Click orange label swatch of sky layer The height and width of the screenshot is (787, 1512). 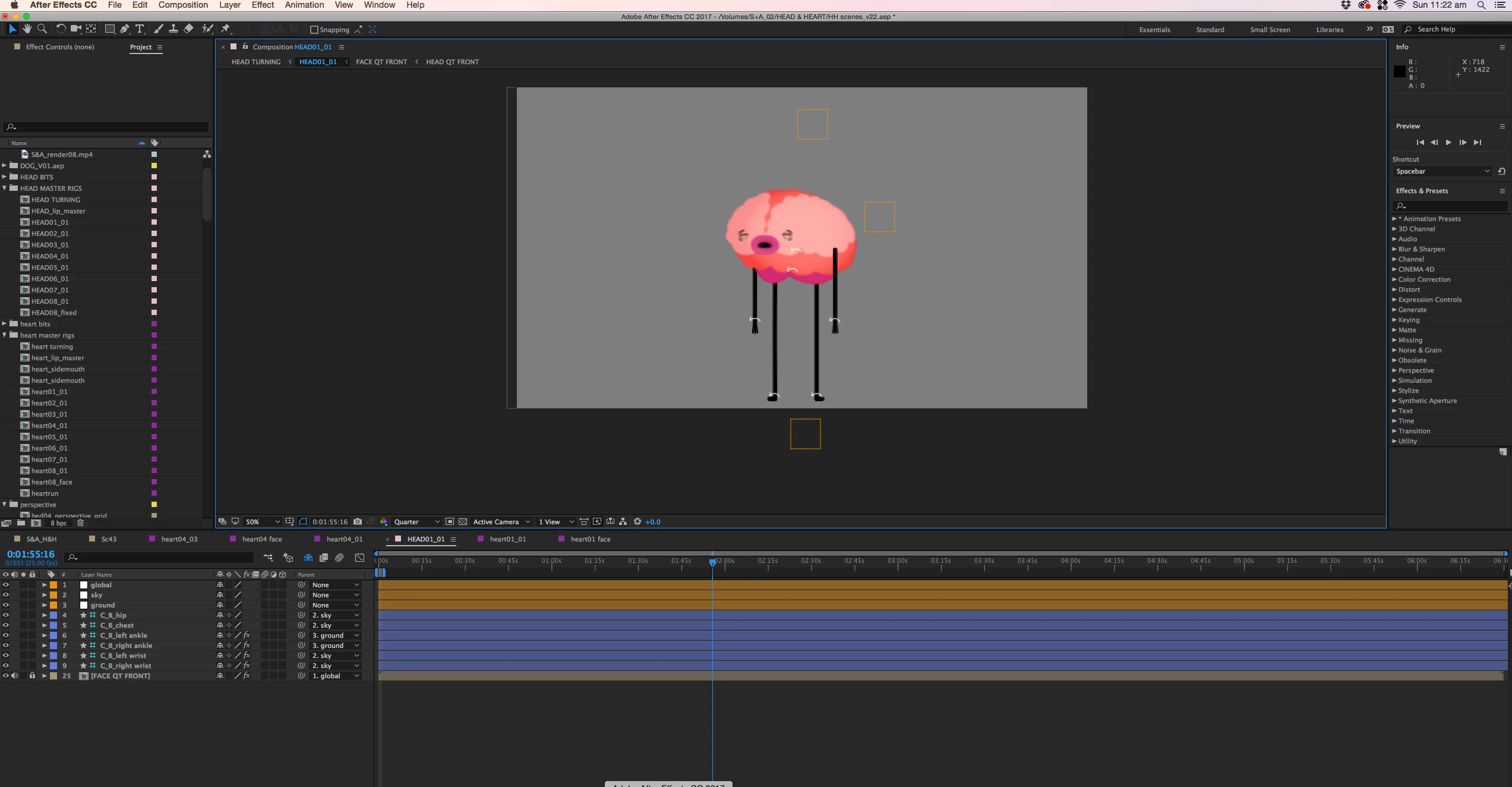(53, 595)
